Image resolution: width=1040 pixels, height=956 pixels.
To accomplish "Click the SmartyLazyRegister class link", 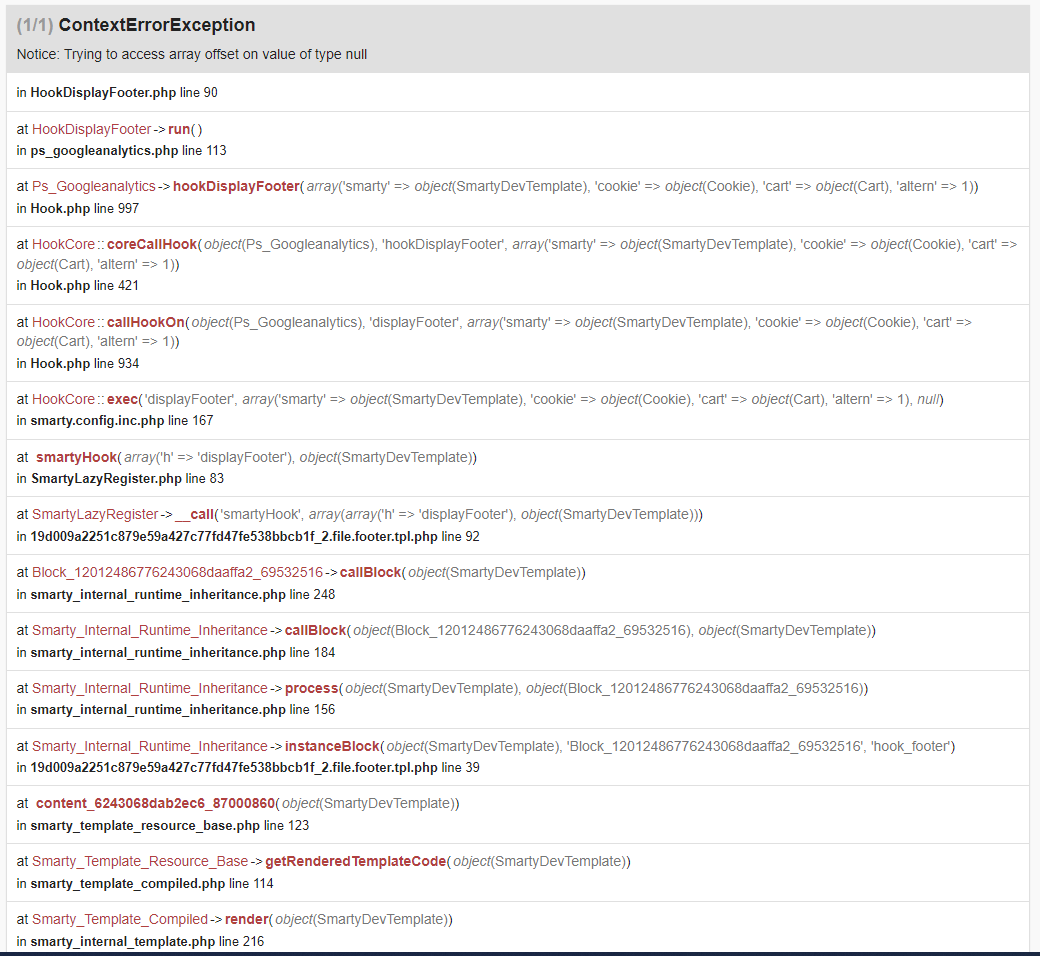I will 96,514.
